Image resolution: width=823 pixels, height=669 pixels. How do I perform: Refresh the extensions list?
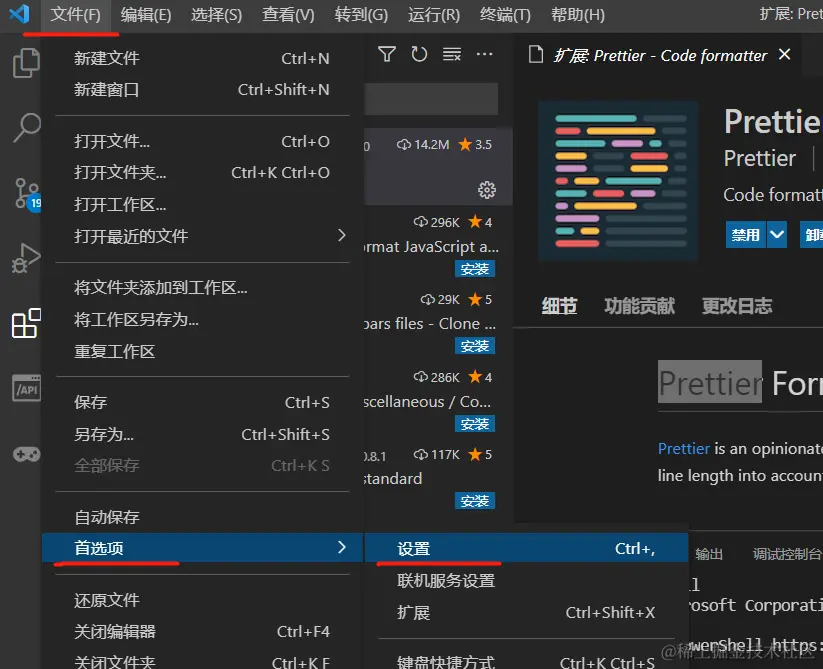[419, 56]
